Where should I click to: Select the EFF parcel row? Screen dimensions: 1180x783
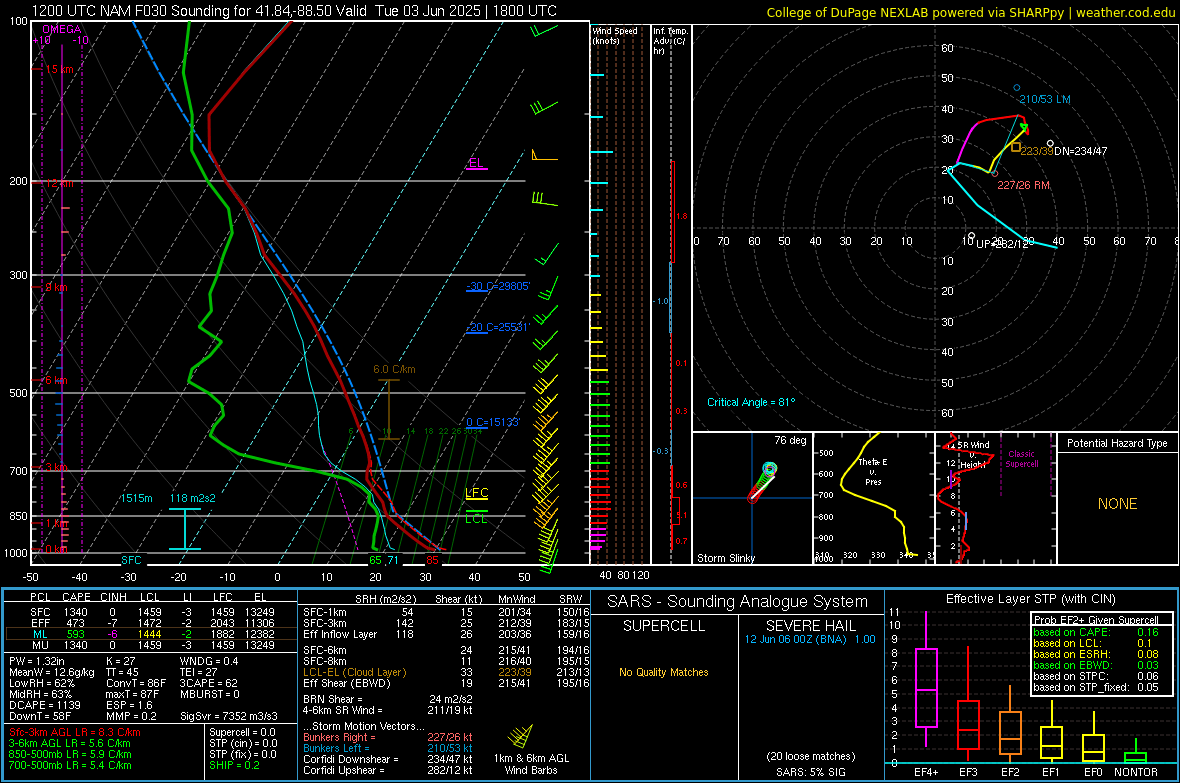point(152,623)
